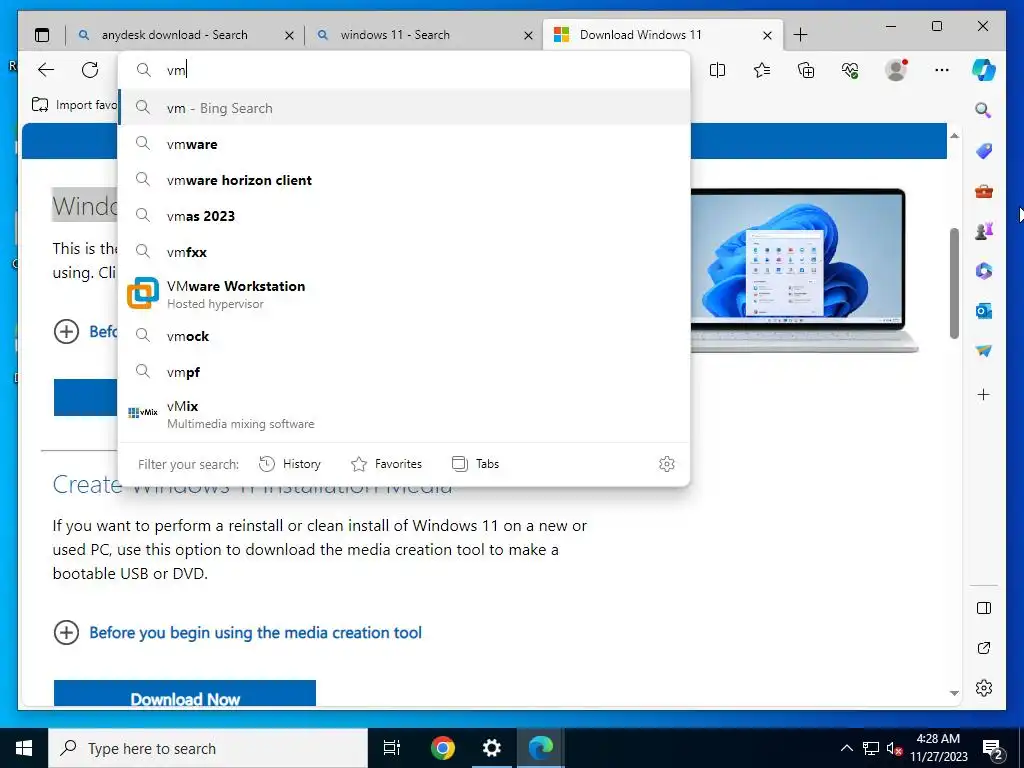Open sidebar Outlook icon

coord(984,311)
